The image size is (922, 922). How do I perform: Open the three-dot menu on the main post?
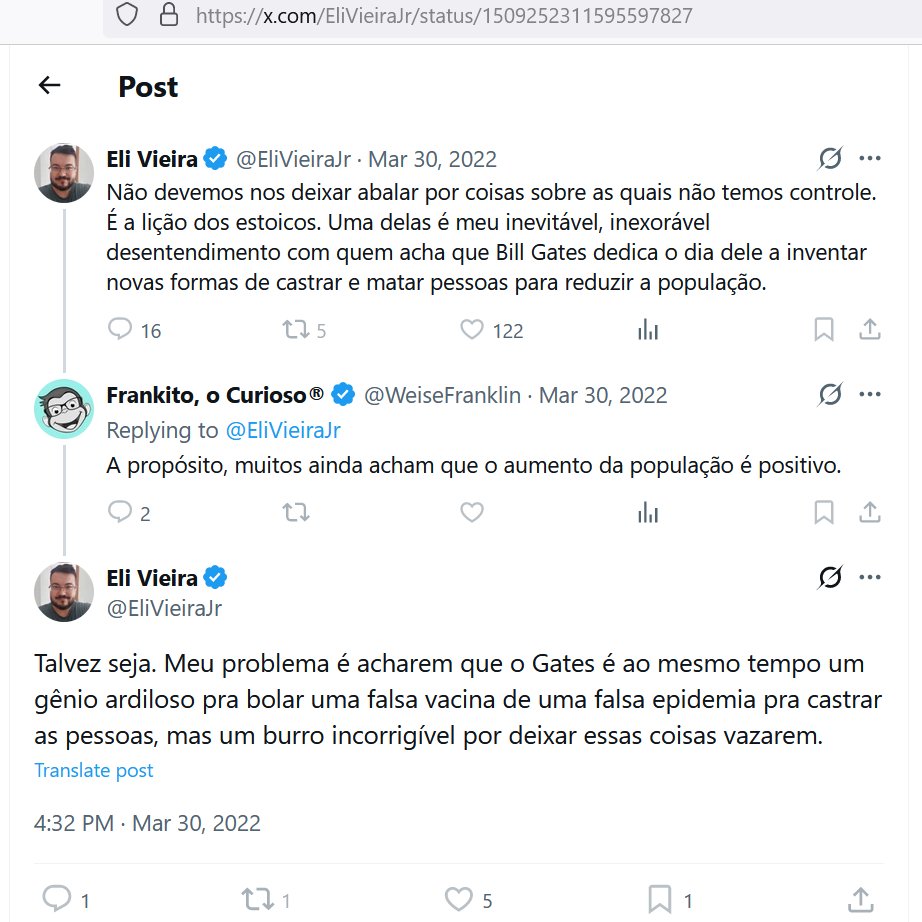870,577
